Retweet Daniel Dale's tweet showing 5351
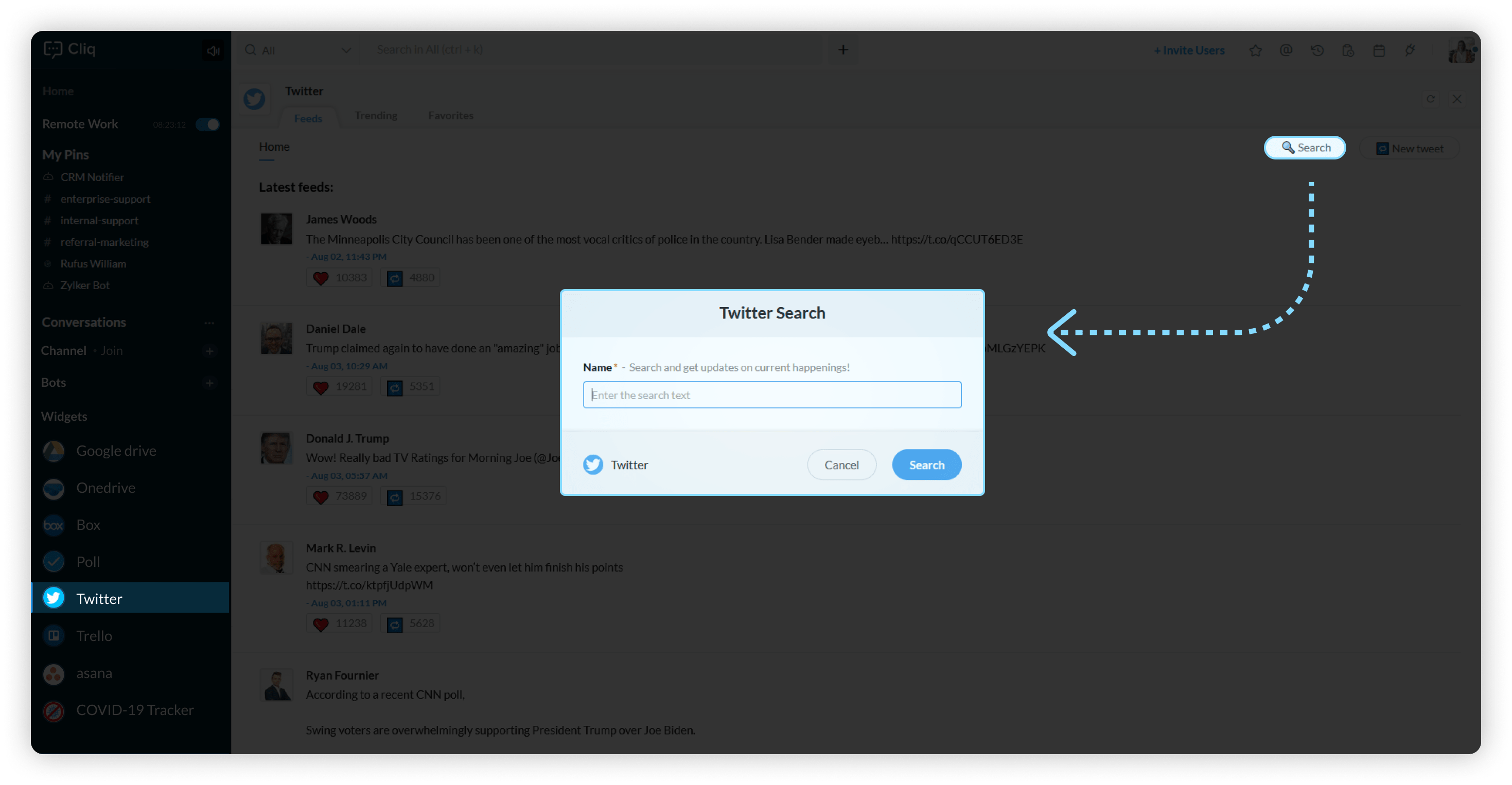The height and width of the screenshot is (785, 1512). (410, 387)
